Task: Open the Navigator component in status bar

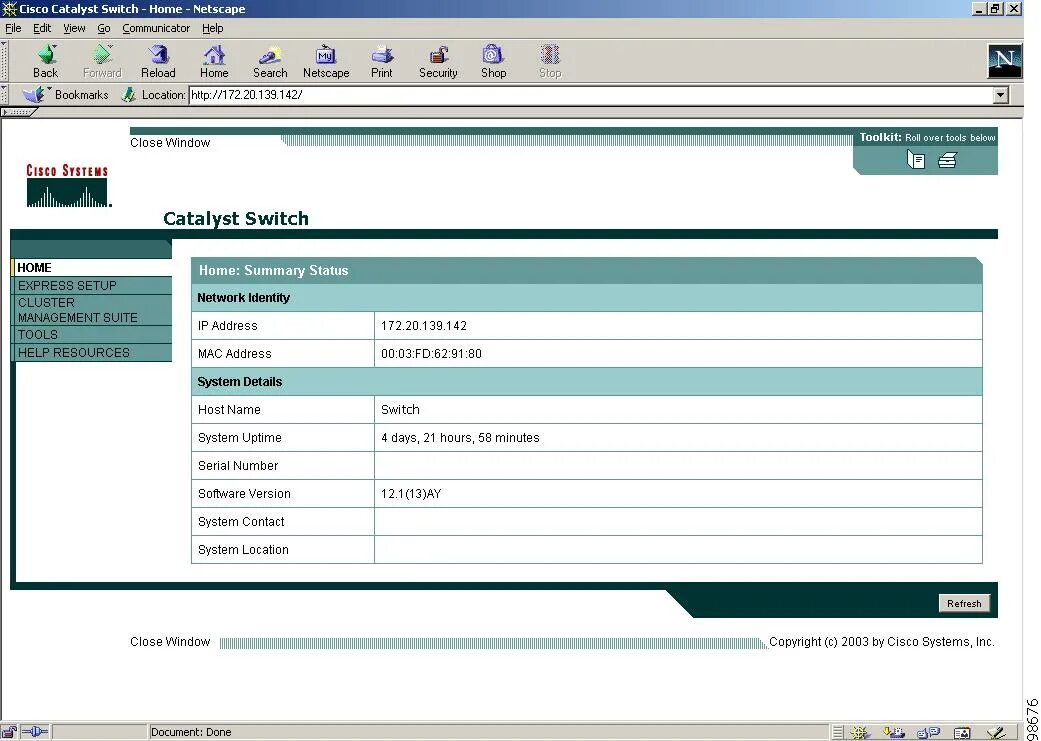Action: 860,732
